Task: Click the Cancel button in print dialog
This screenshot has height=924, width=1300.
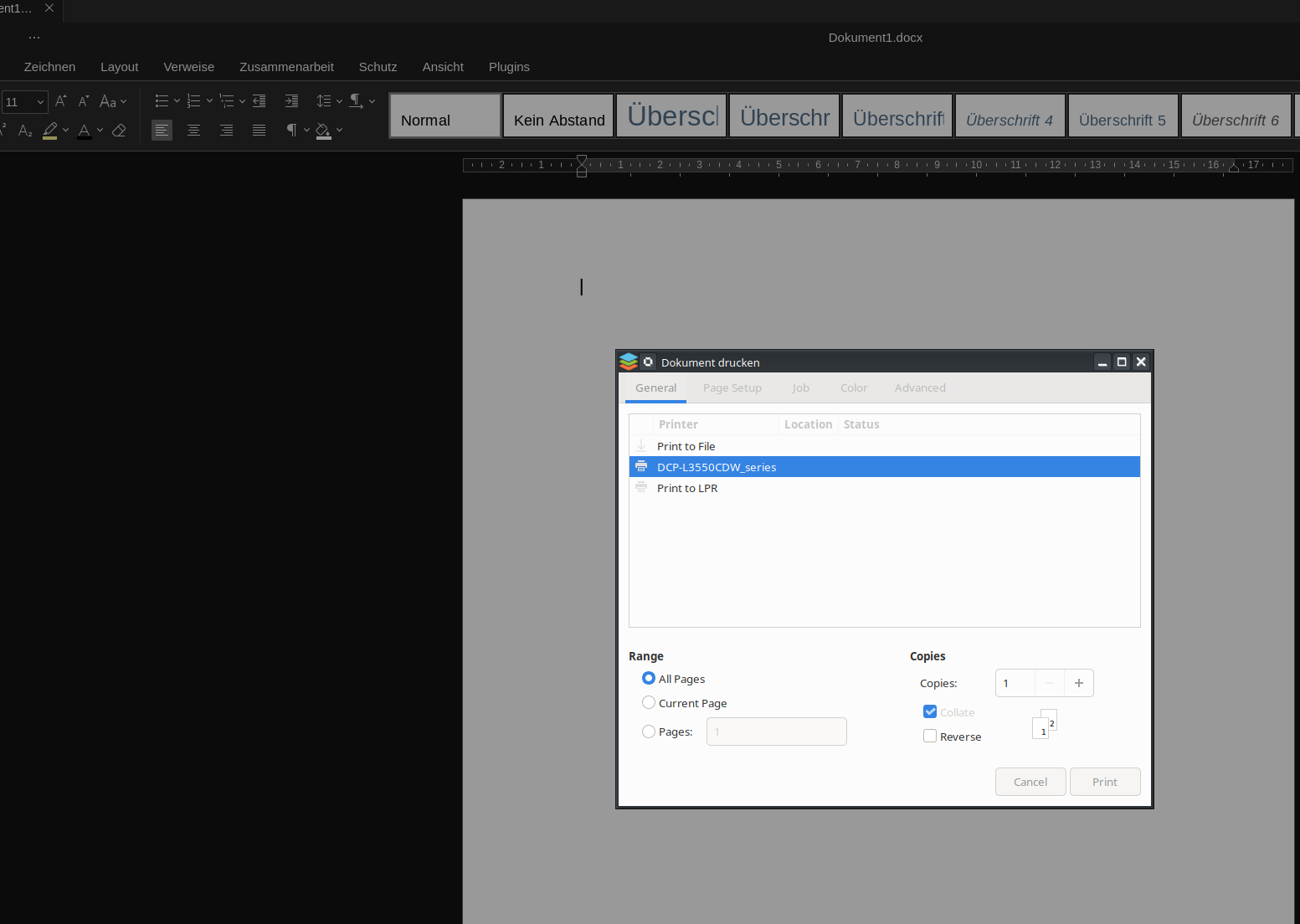Action: point(1030,782)
